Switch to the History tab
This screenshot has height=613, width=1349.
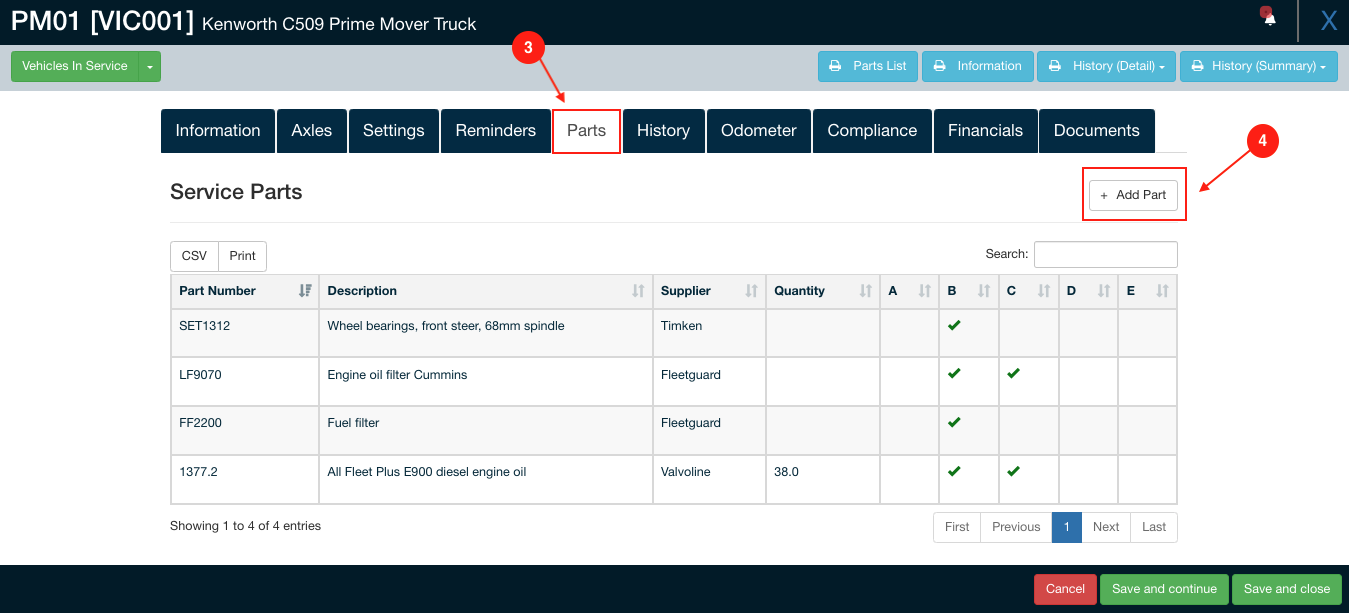coord(664,131)
